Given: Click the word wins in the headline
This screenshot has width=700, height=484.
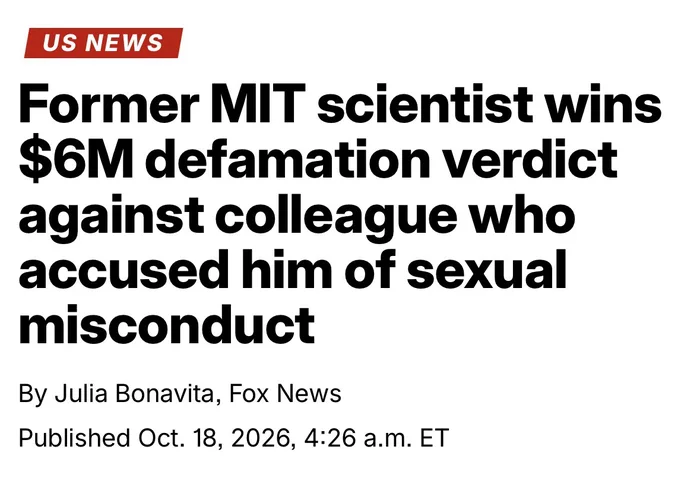Looking at the screenshot, I should point(604,104).
